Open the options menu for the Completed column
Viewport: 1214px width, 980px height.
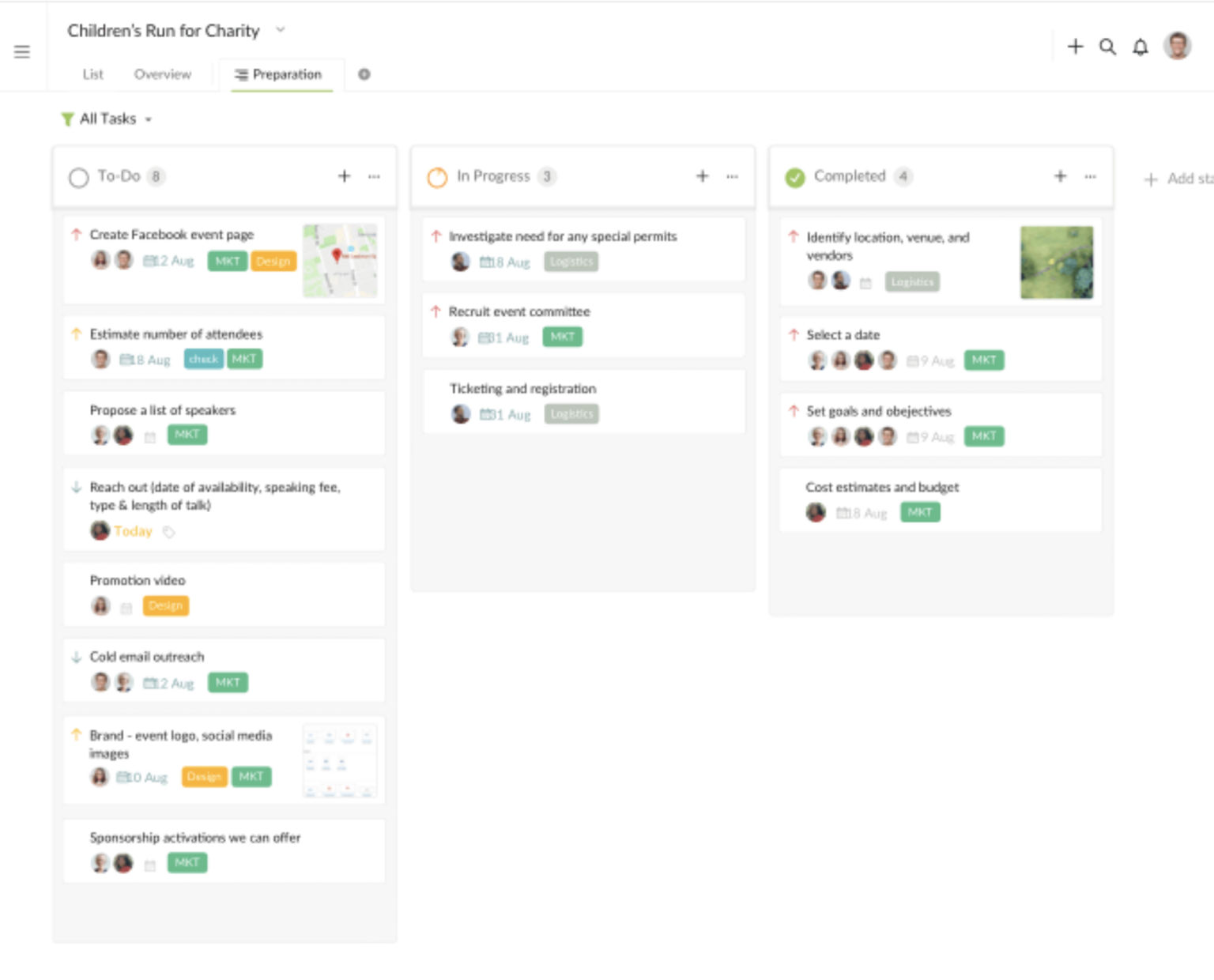(x=1090, y=176)
